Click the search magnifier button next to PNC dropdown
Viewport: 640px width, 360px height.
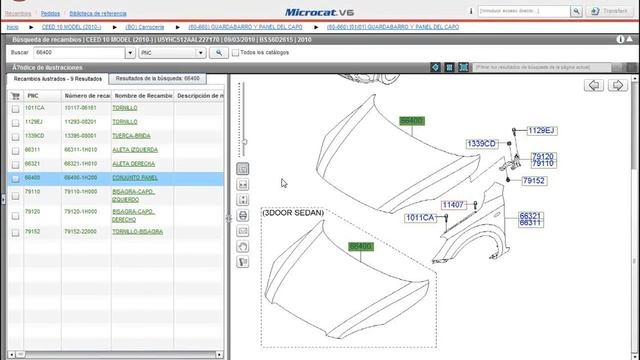click(x=219, y=53)
